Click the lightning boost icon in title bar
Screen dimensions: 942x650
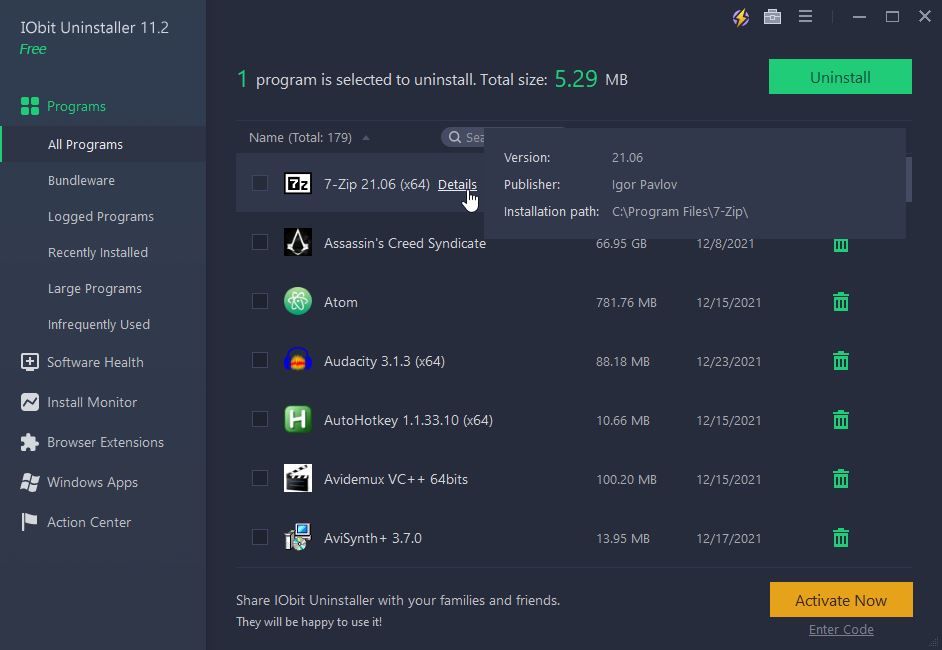[x=741, y=17]
